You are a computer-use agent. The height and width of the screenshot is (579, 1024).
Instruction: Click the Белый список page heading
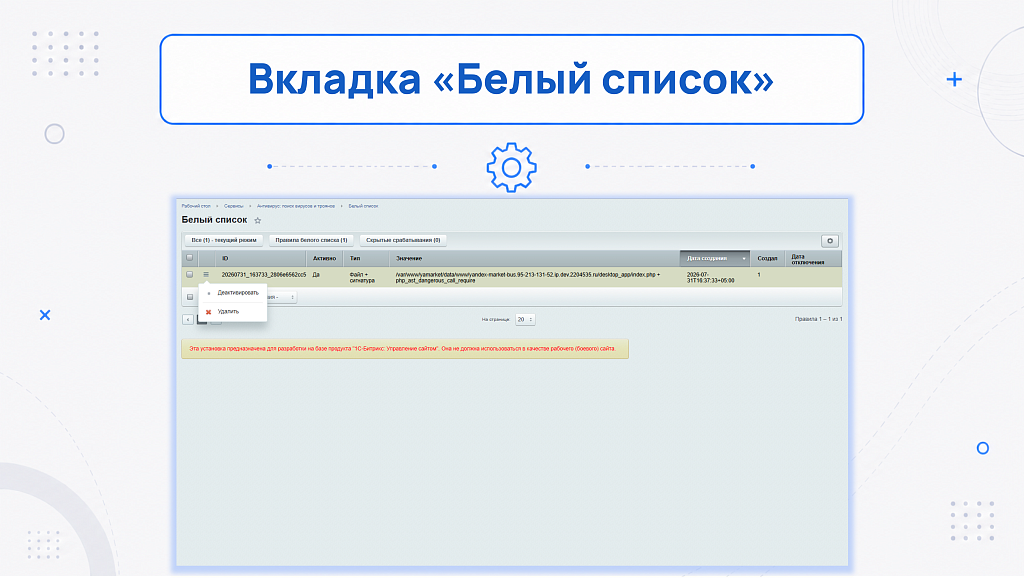click(214, 220)
